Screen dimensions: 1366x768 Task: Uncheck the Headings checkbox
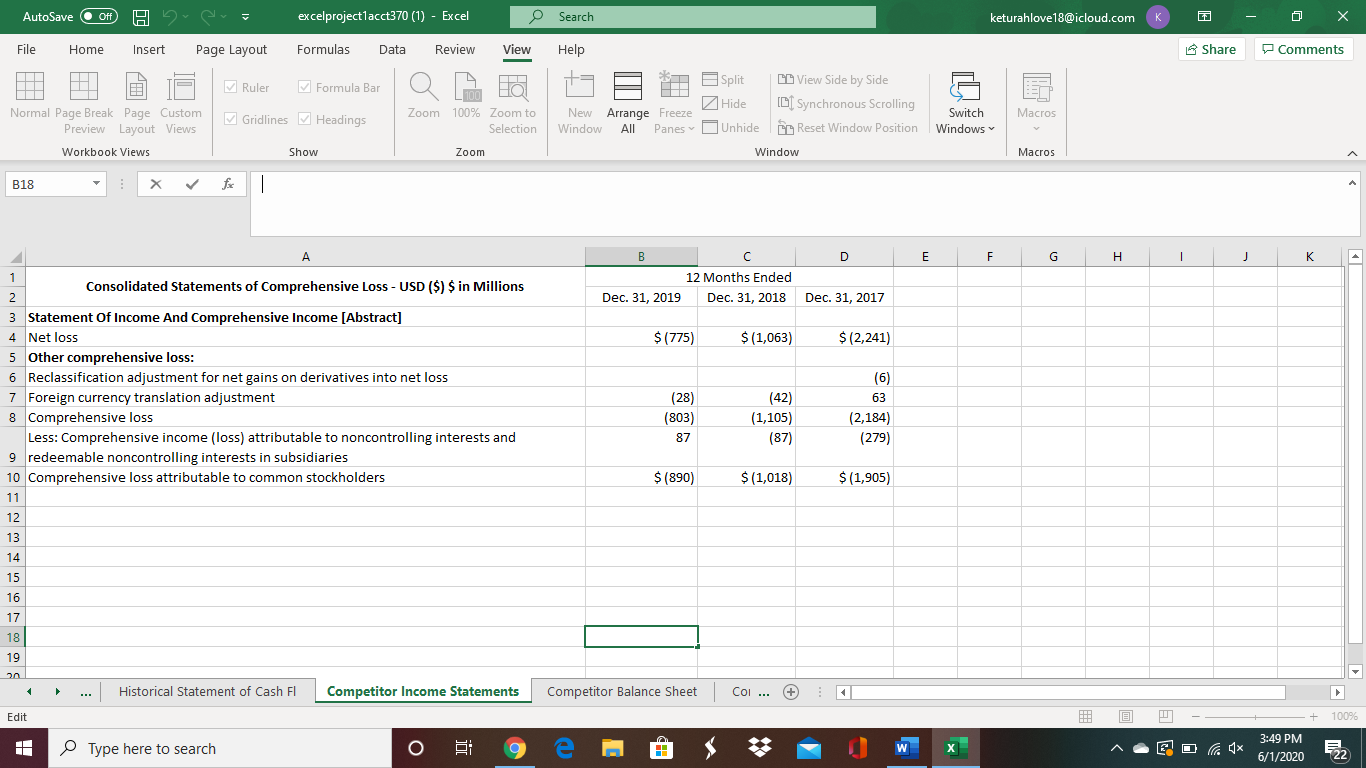pos(303,119)
